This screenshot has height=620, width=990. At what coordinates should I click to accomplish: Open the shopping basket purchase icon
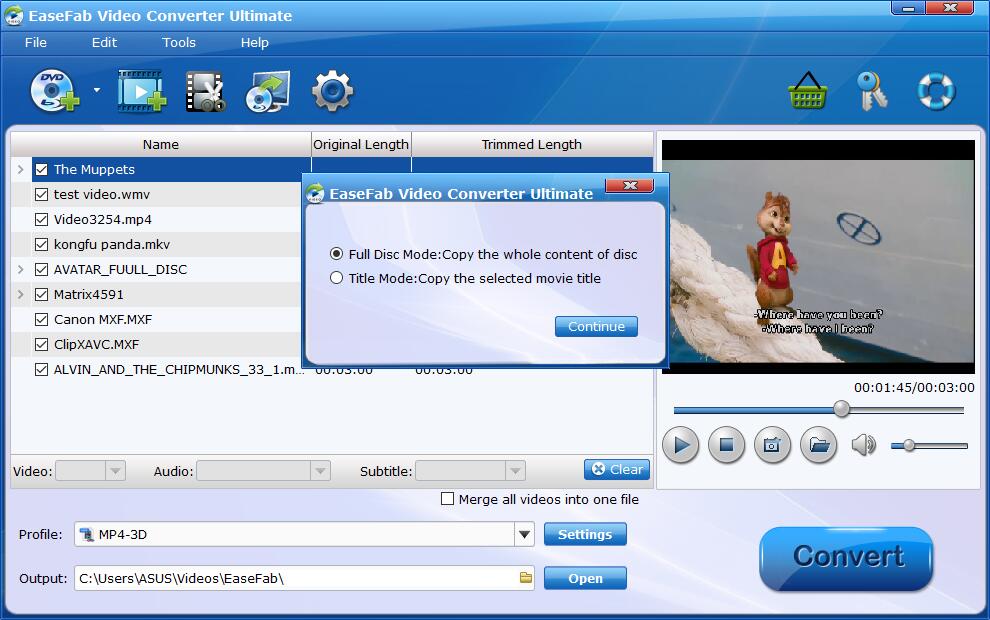click(x=807, y=91)
